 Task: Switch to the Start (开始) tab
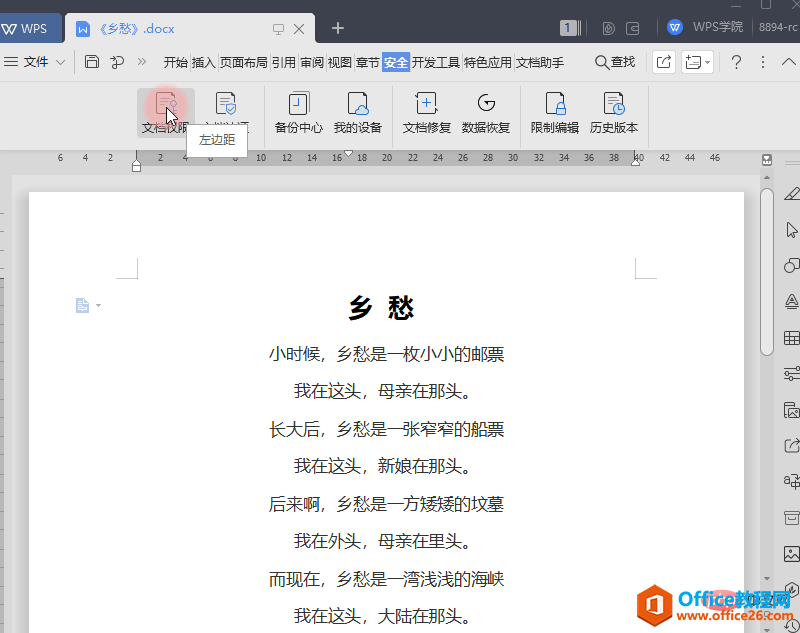click(x=176, y=62)
